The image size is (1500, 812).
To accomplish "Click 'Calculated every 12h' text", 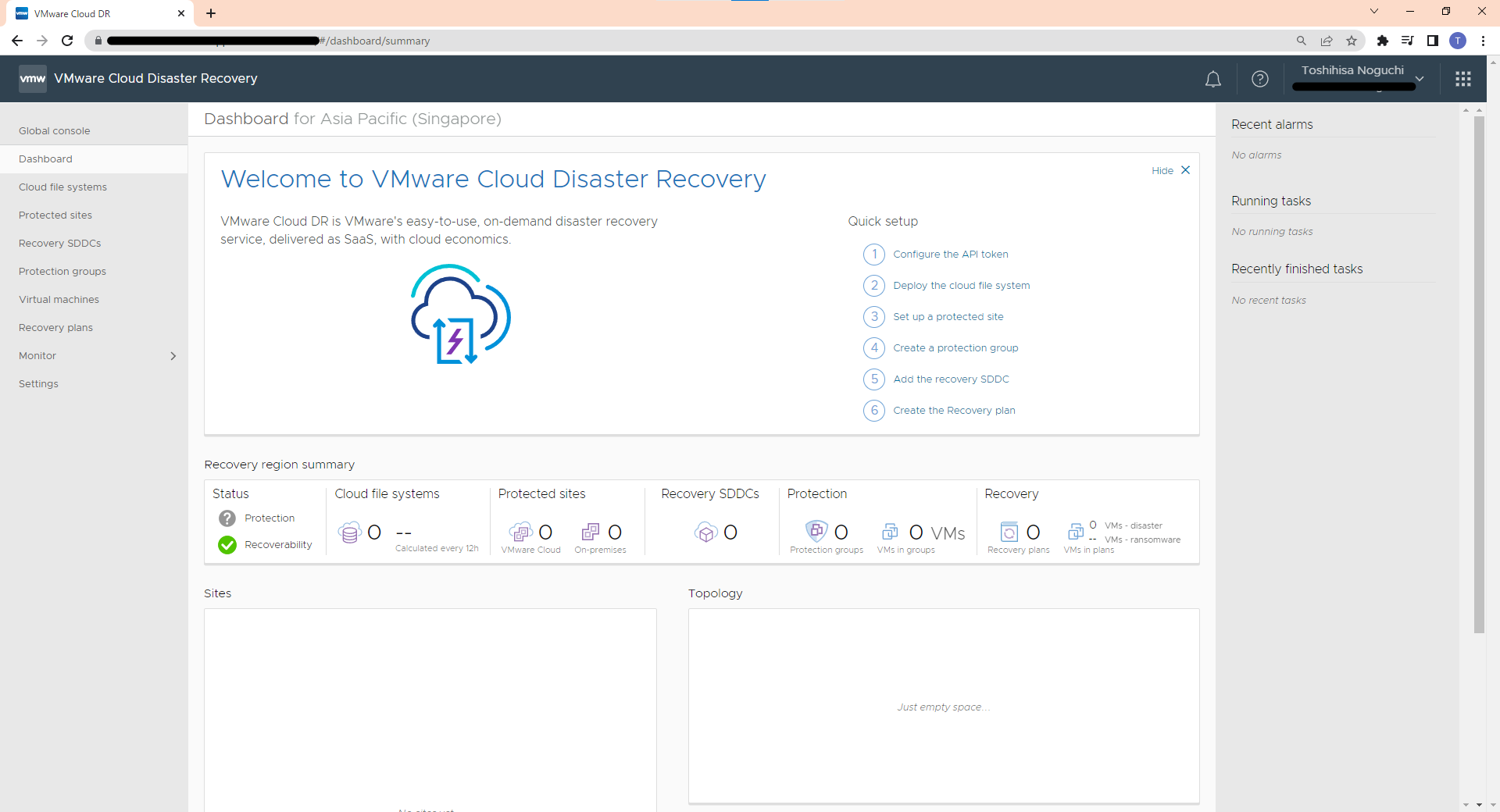I will point(437,549).
